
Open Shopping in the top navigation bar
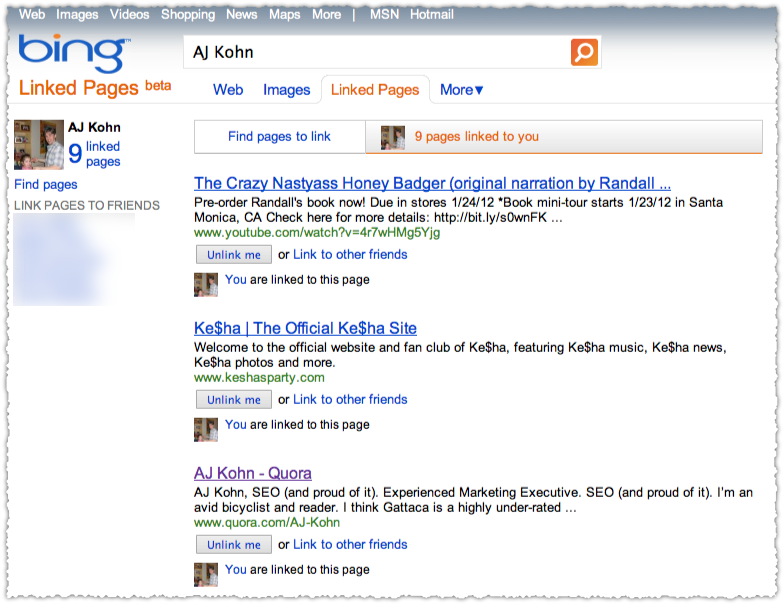(x=188, y=14)
